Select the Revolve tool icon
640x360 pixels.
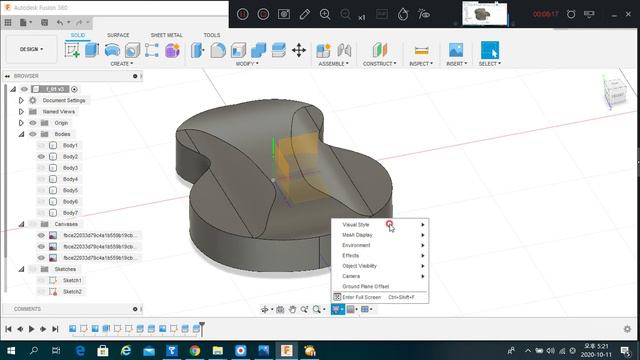pyautogui.click(x=112, y=50)
